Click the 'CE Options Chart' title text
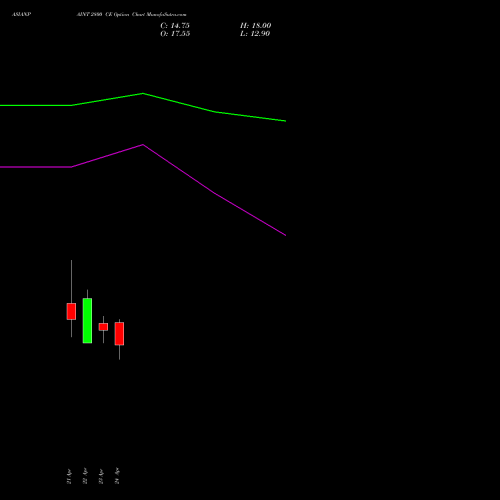This screenshot has width=500, height=500. (x=124, y=14)
